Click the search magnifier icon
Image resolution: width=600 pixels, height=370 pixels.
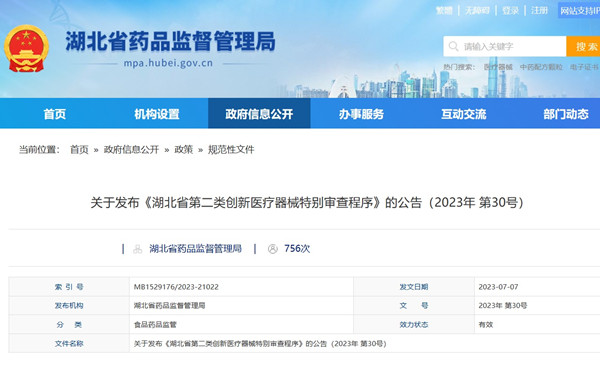(453, 46)
